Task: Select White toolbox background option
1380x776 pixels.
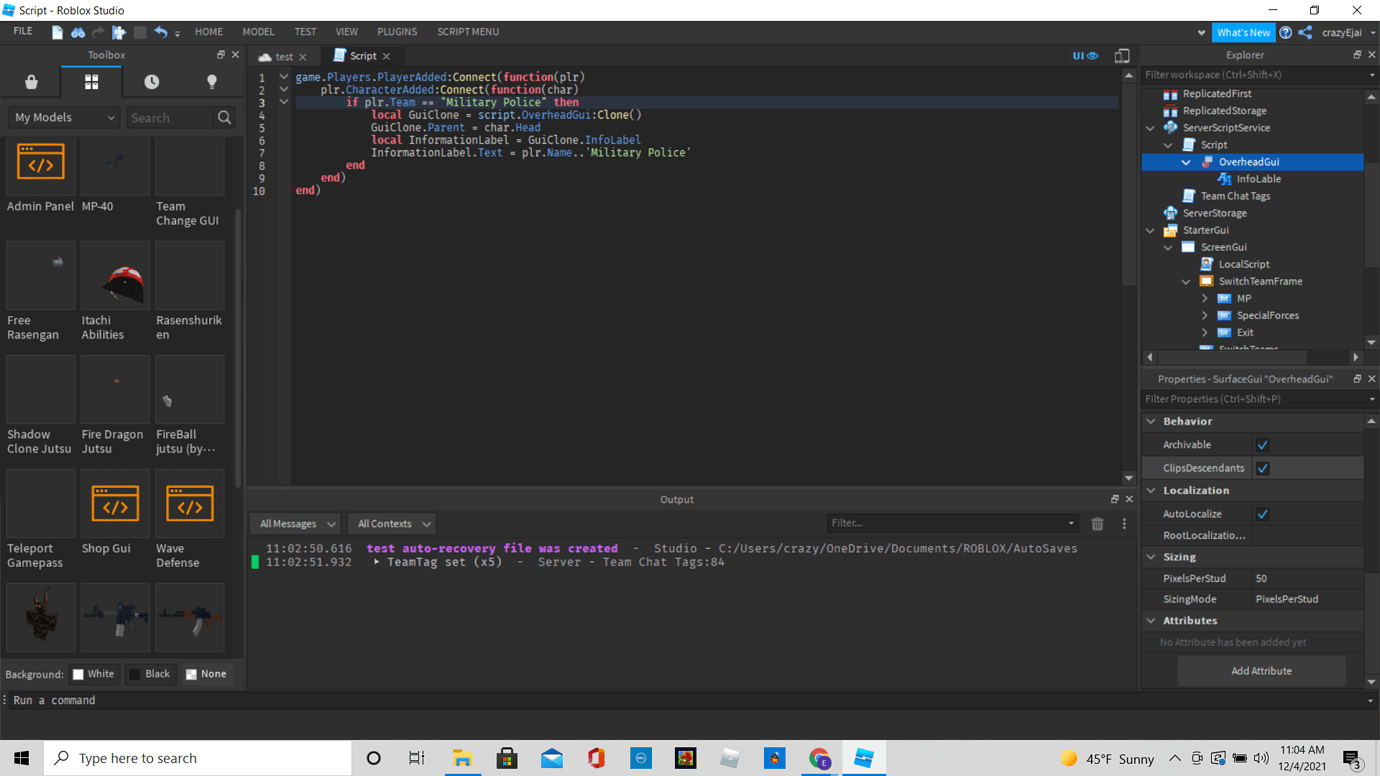Action: pyautogui.click(x=93, y=674)
